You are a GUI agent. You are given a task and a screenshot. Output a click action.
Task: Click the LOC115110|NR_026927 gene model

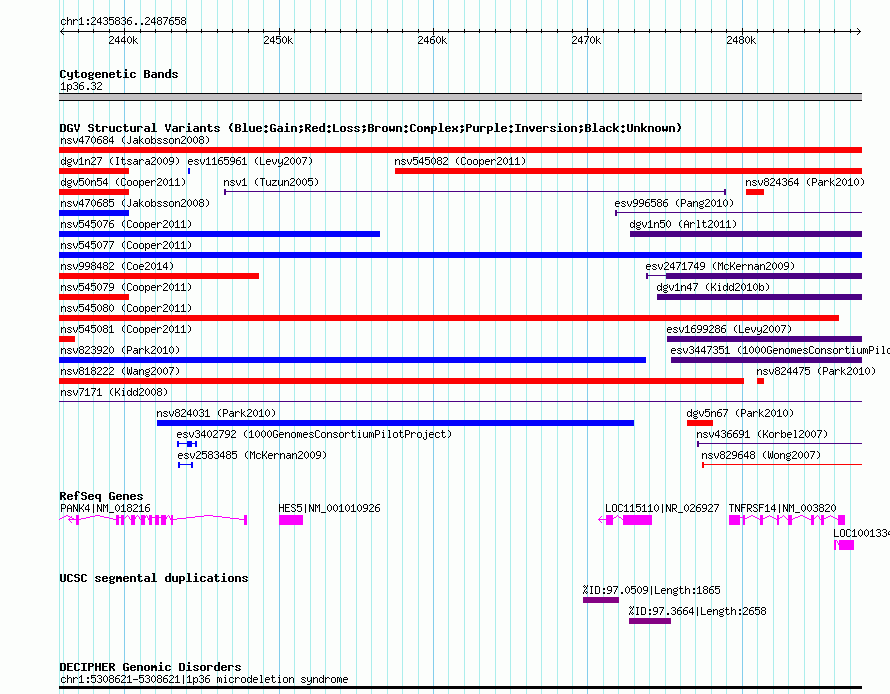(x=625, y=520)
